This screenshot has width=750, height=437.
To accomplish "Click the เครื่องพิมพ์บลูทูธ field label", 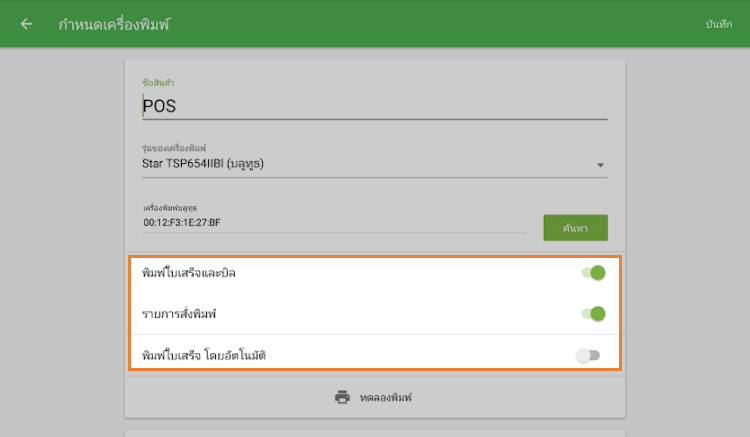I will (170, 208).
